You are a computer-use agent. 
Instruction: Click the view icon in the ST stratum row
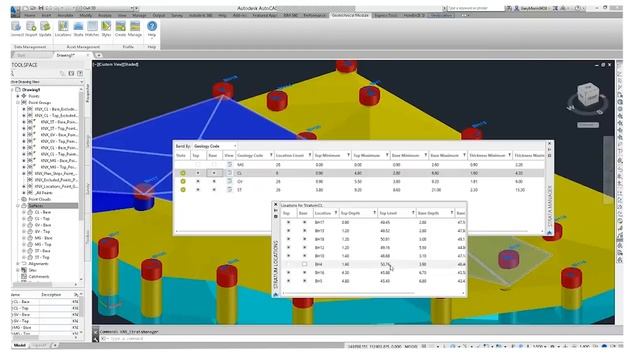click(x=229, y=190)
